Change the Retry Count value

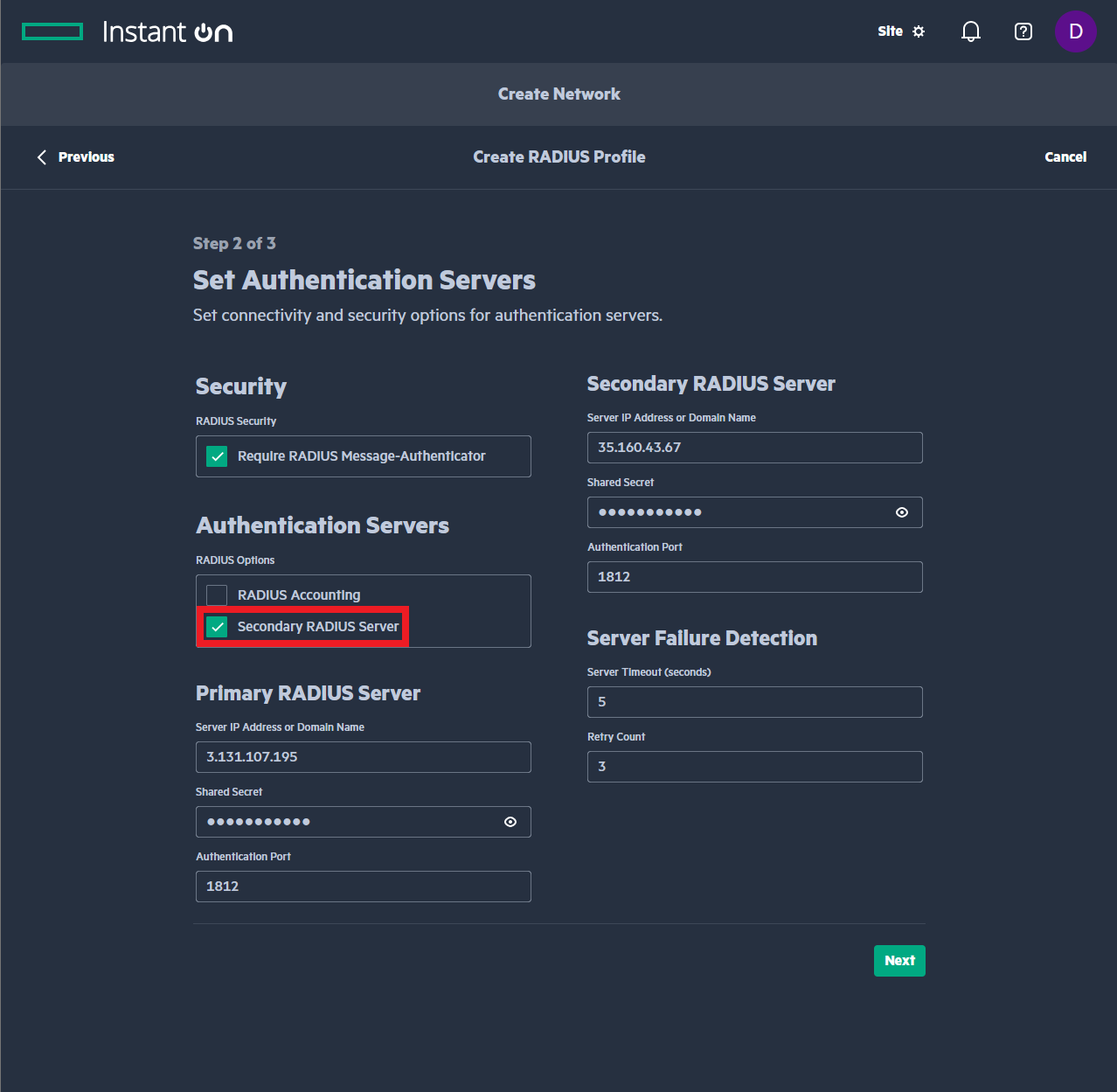(755, 767)
